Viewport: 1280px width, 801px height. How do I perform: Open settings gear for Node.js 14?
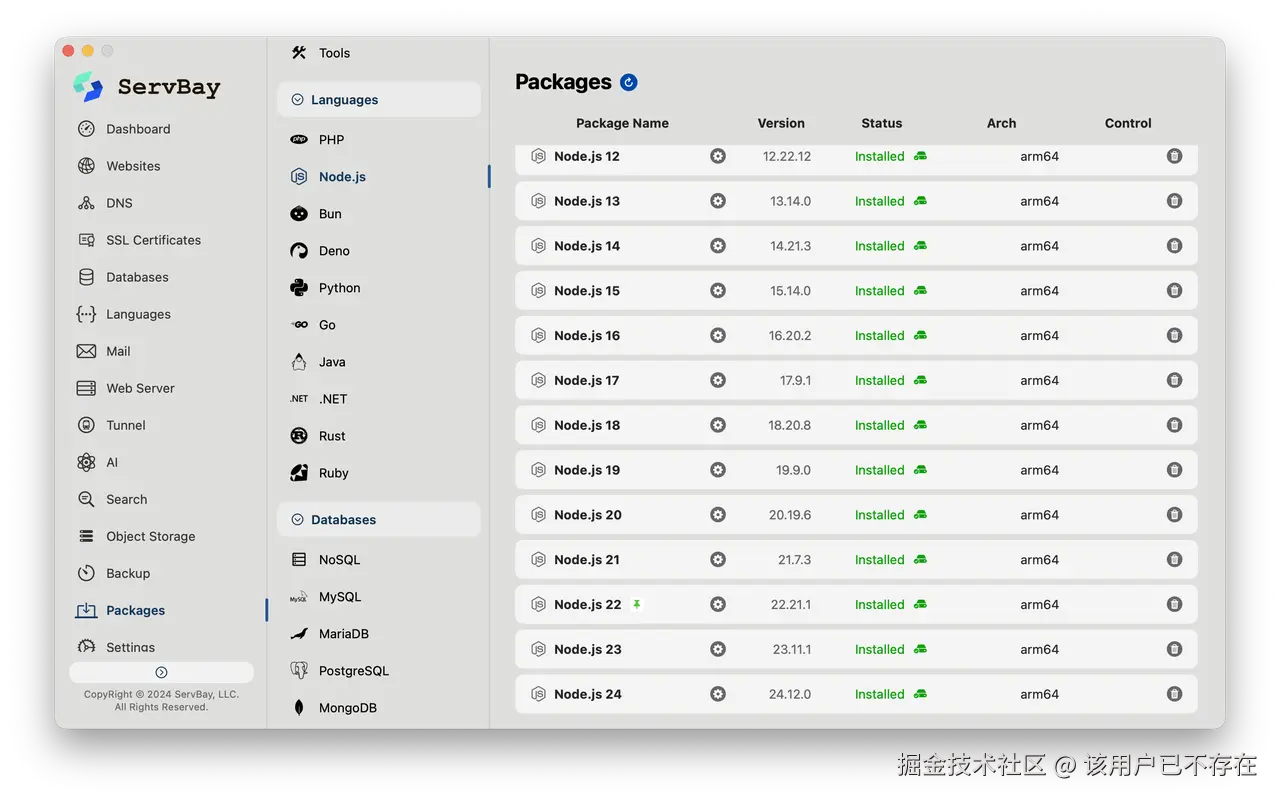click(718, 246)
